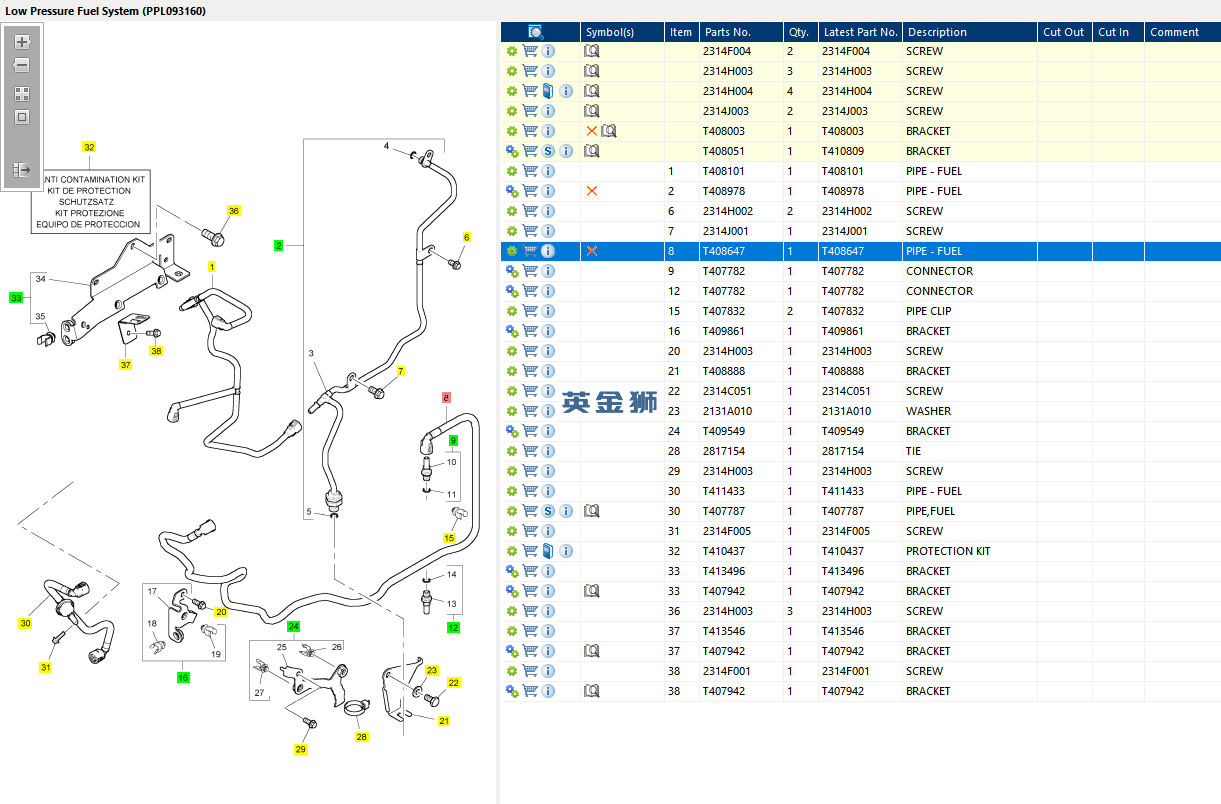Sort by the Qty. column header

pos(798,32)
